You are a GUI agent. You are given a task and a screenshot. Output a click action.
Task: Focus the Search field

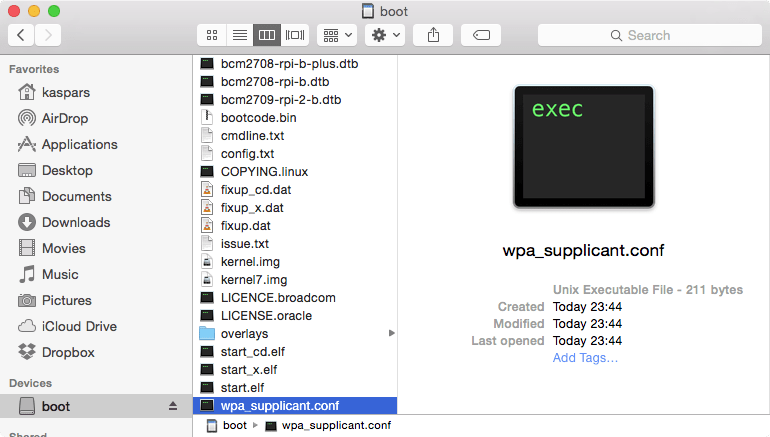650,35
